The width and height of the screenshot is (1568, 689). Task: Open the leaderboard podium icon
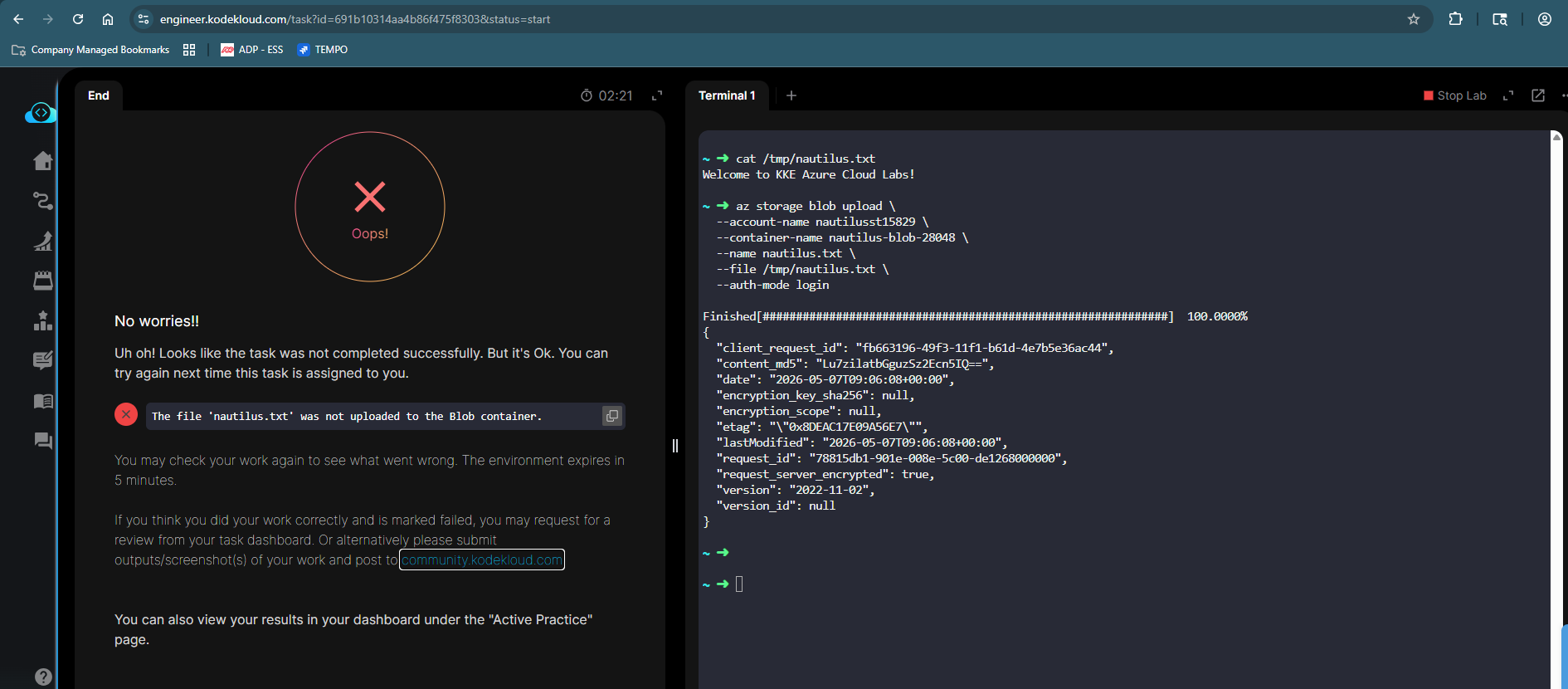42,320
